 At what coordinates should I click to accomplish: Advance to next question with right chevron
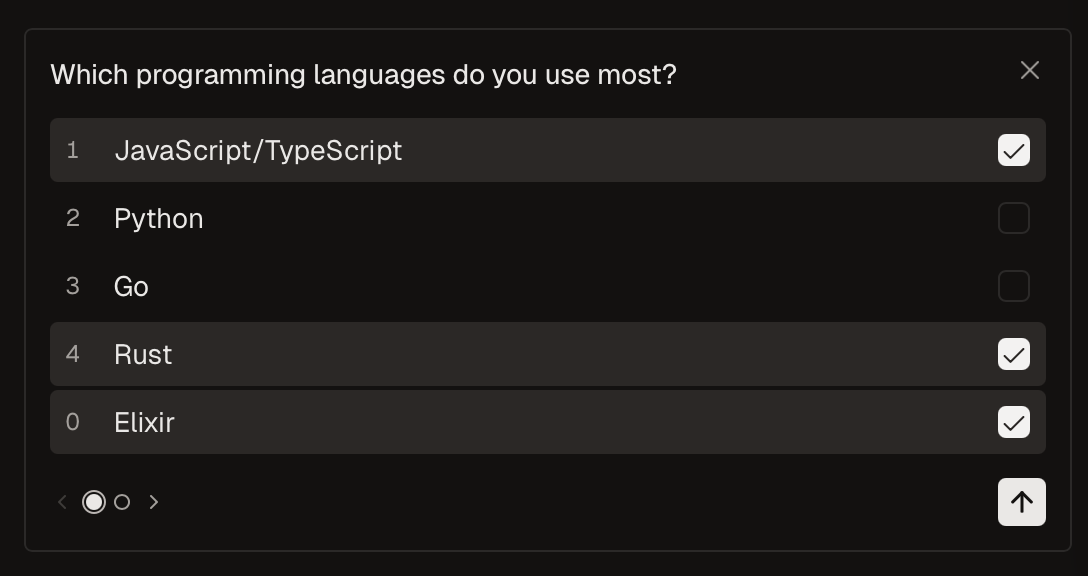tap(154, 502)
